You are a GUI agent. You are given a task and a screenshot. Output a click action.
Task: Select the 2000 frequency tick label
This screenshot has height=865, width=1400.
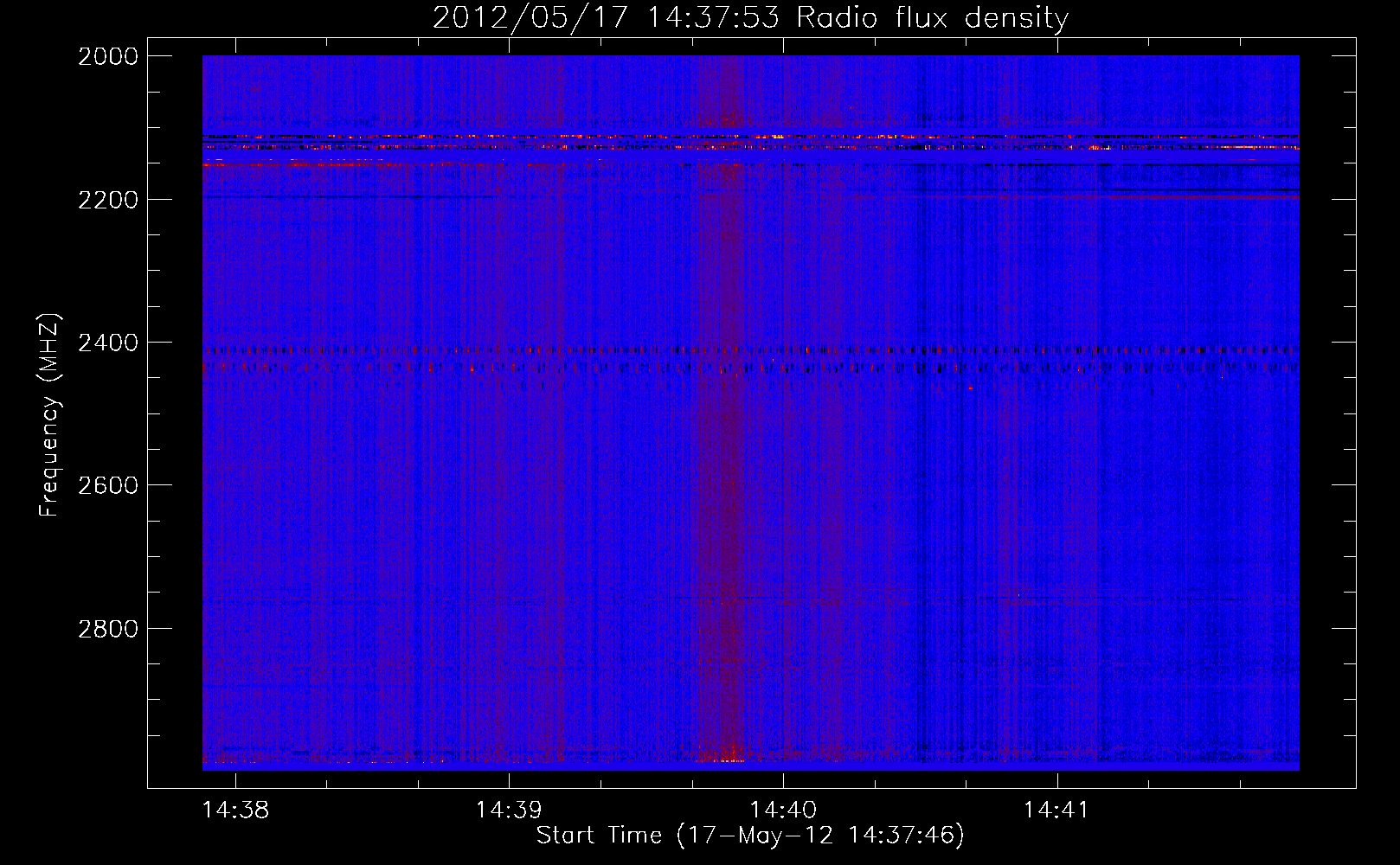point(108,56)
